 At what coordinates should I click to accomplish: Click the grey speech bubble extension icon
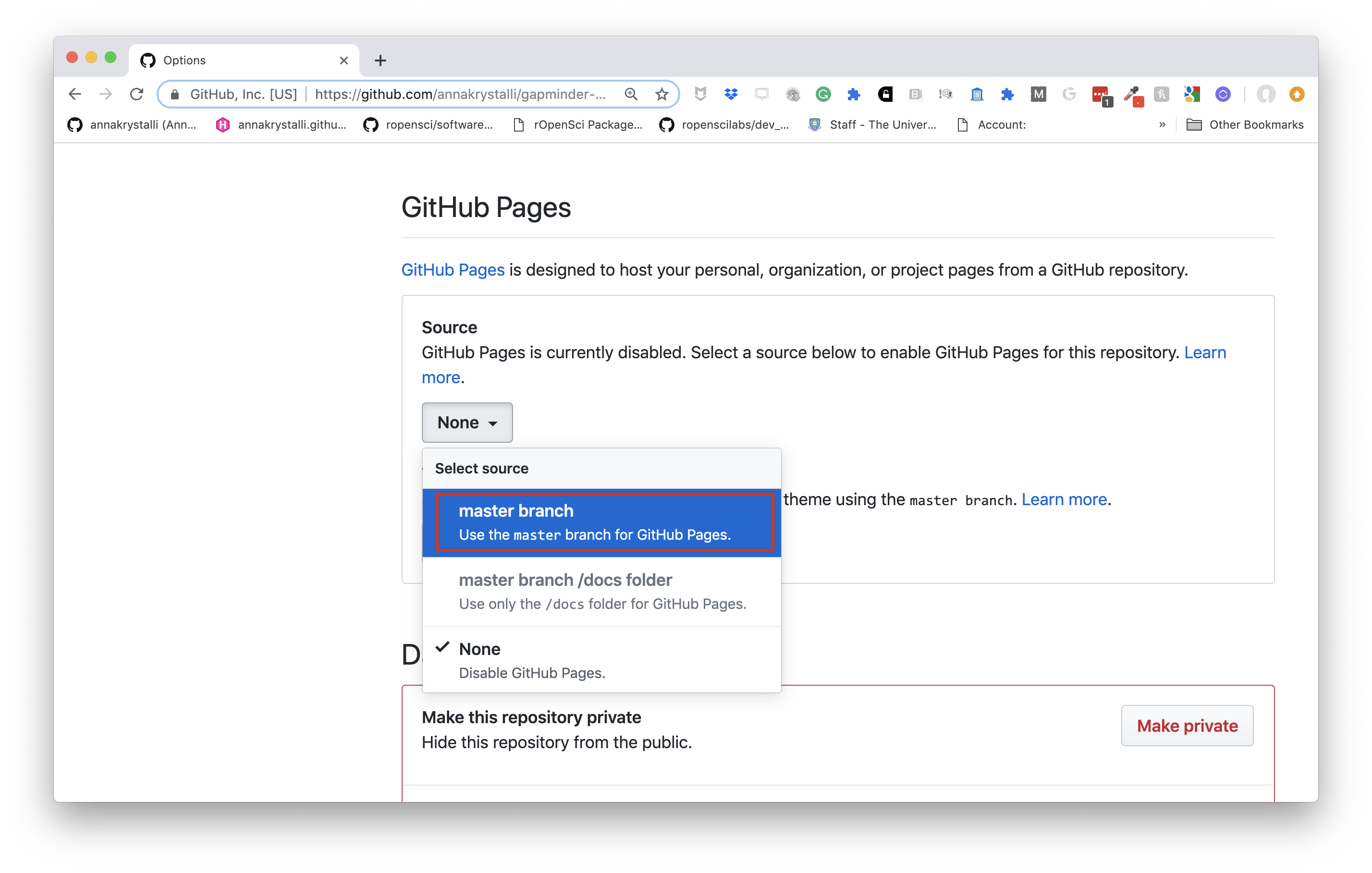coord(762,94)
